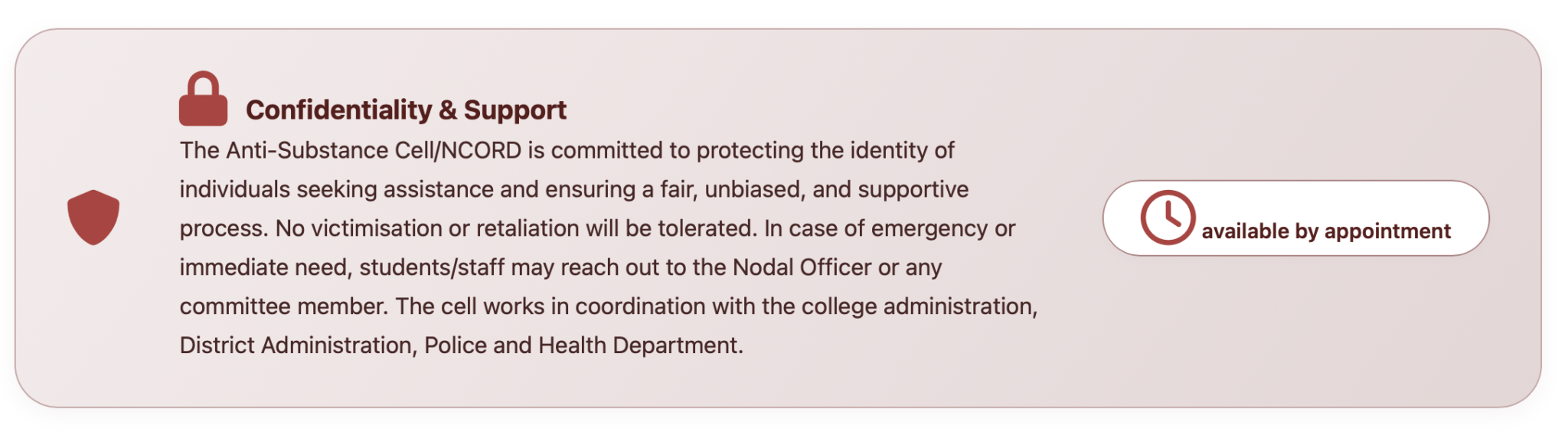
Task: Click the 'available by appointment' text
Action: tap(1326, 231)
